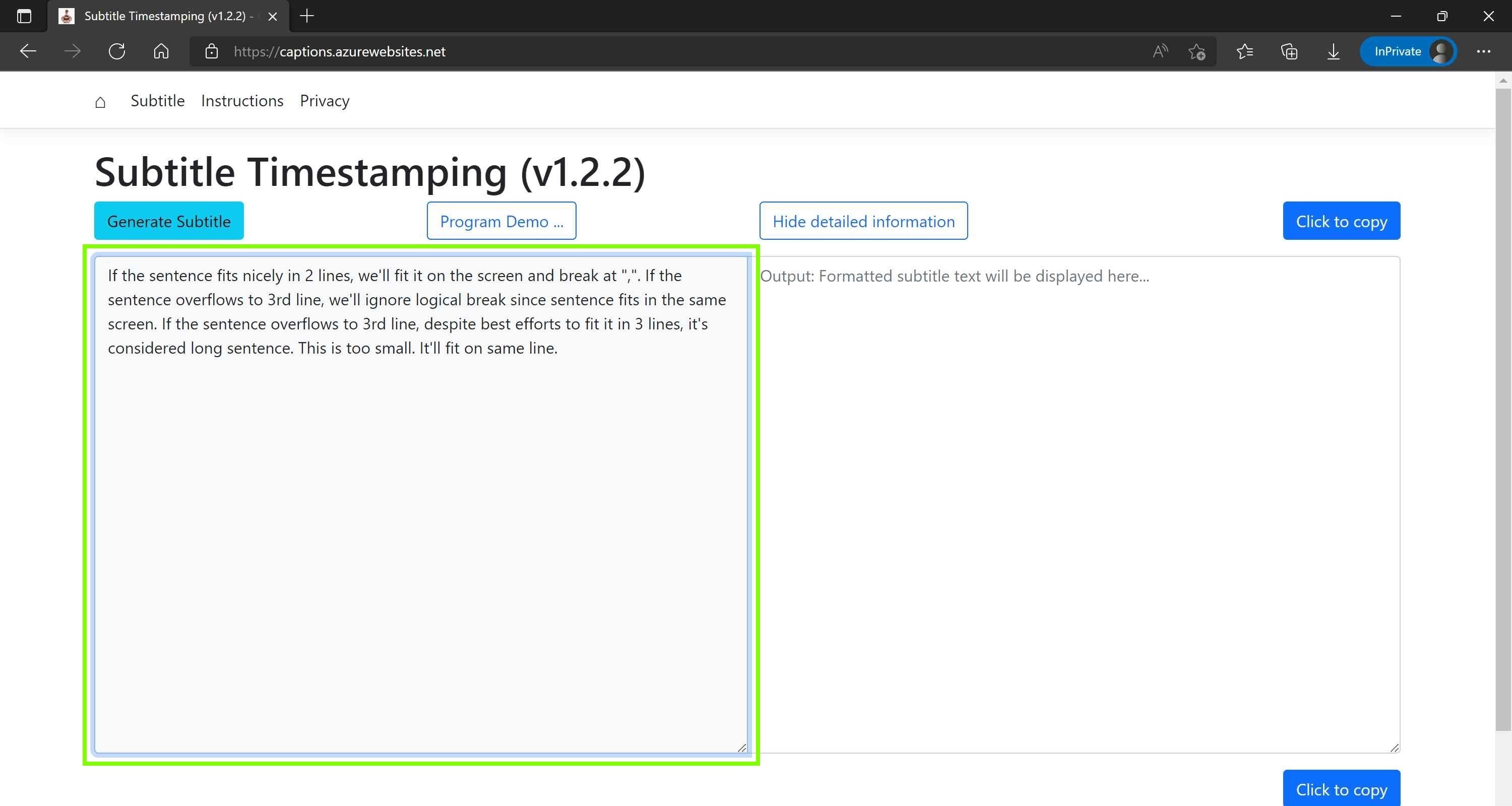
Task: Click the browser Forward arrow
Action: [72, 51]
